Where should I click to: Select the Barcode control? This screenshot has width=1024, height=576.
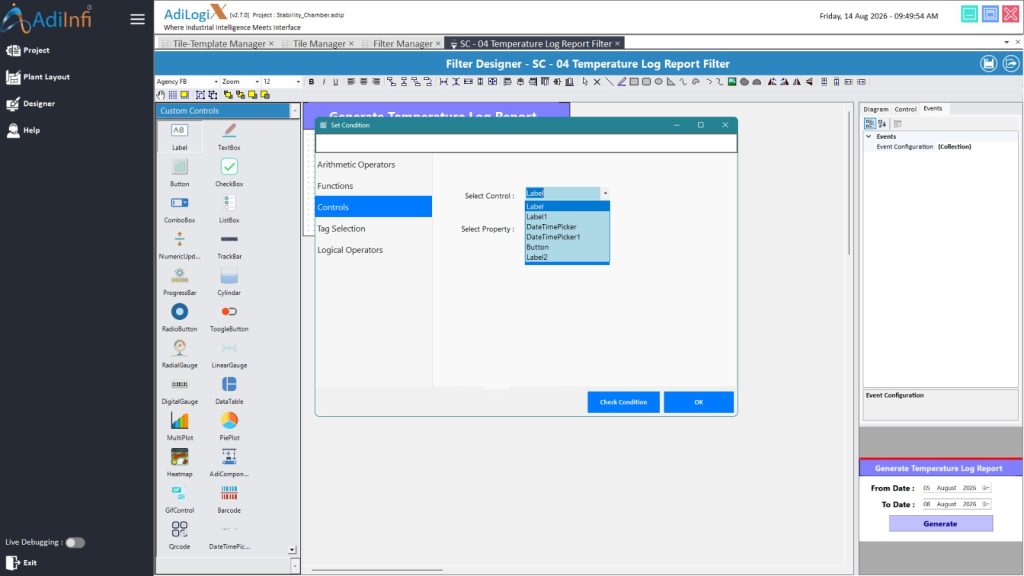(x=229, y=500)
